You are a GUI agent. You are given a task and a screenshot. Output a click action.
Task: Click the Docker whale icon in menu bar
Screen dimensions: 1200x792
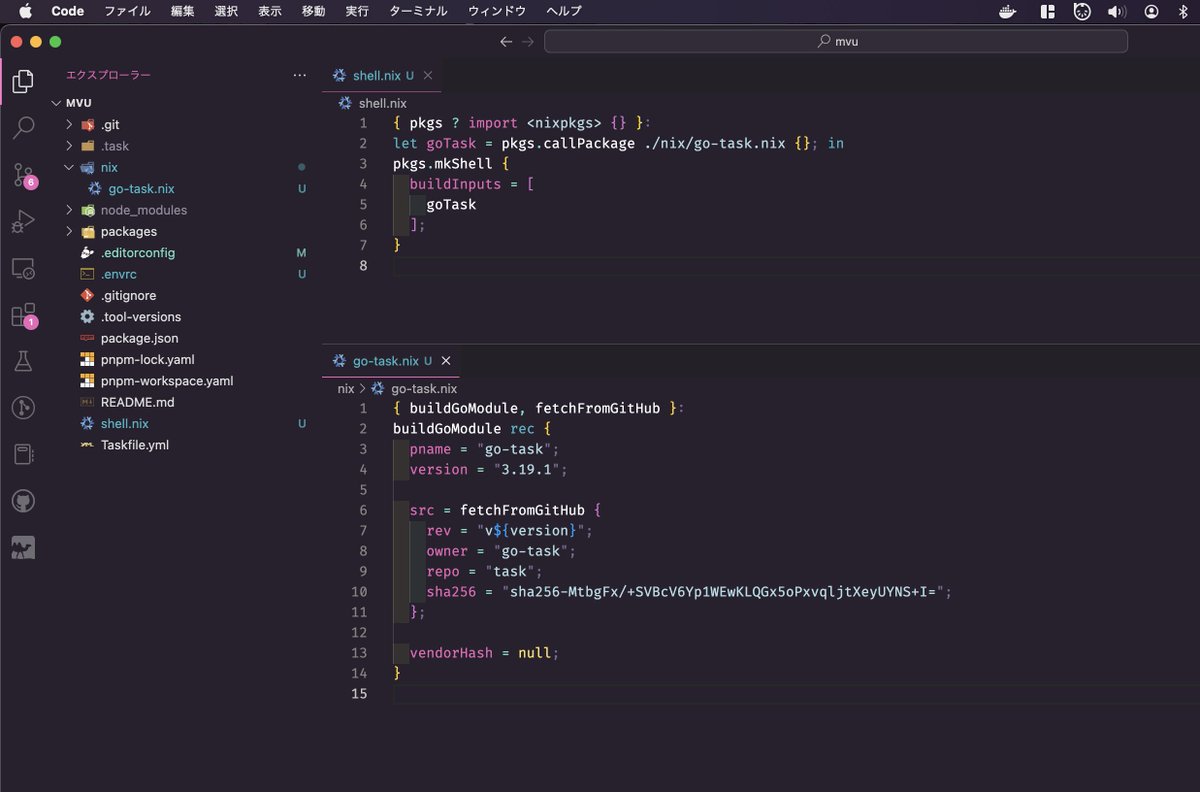1009,11
